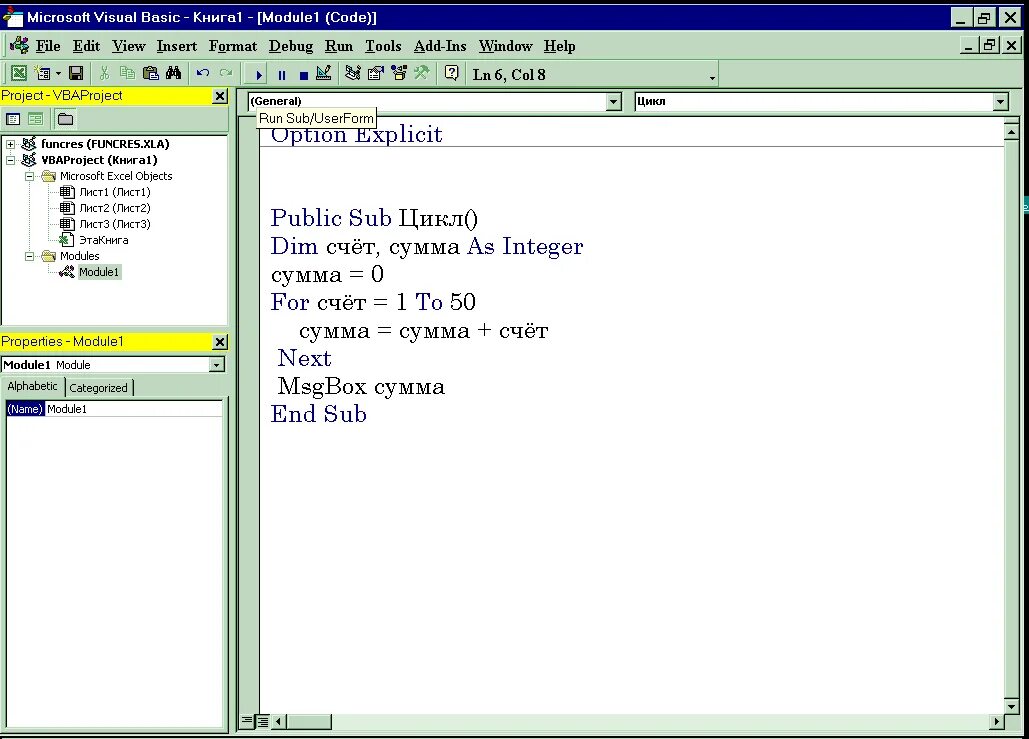Click code window scroll down arrow
The height and width of the screenshot is (739, 1029).
pos(1011,706)
